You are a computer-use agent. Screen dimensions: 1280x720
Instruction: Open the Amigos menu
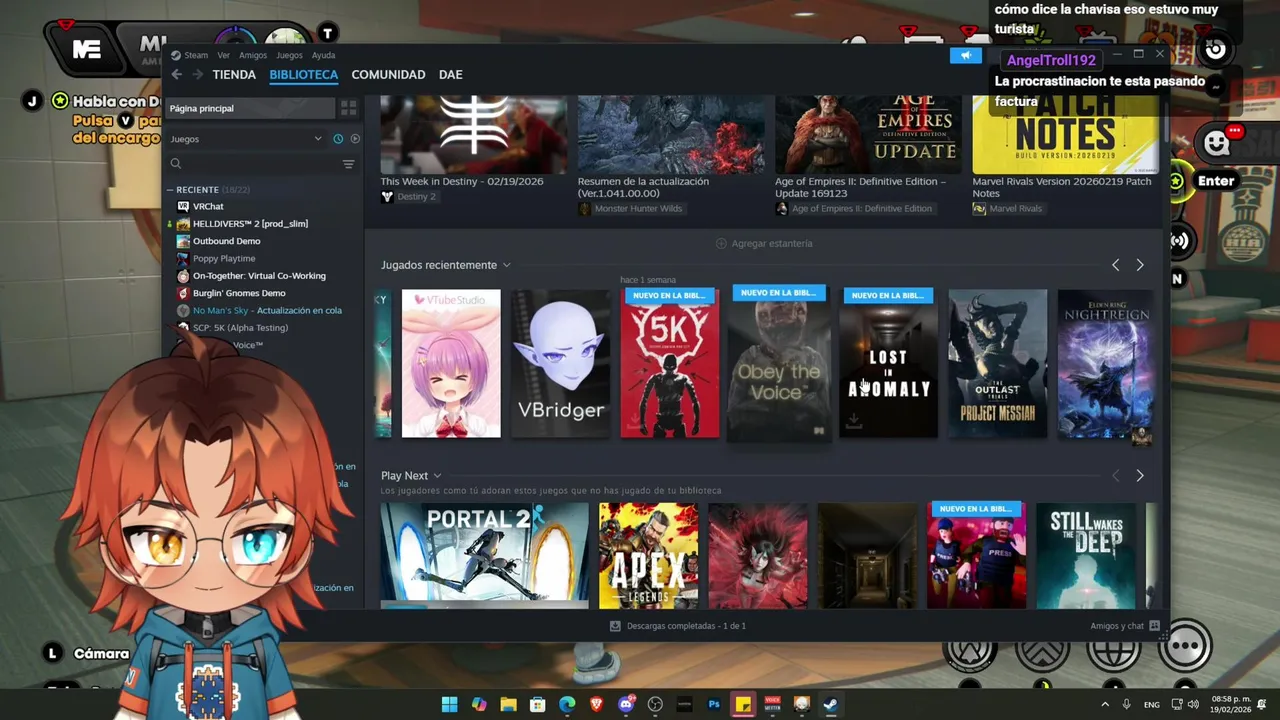(x=253, y=55)
